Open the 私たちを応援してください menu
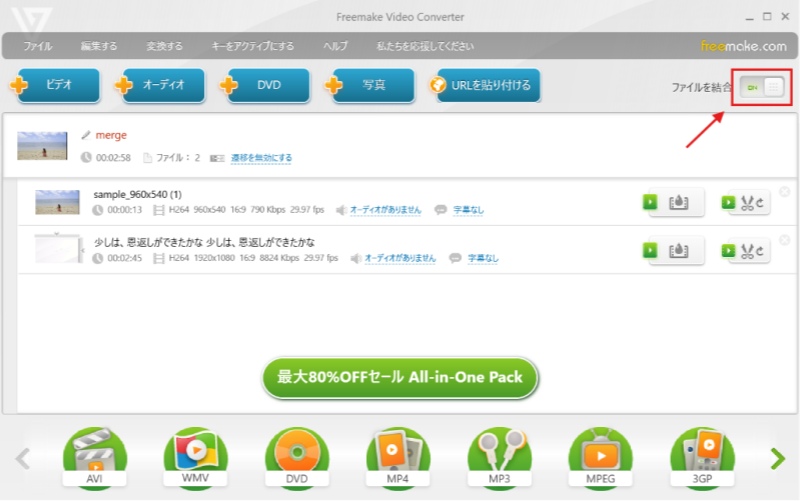Viewport: 800px width, 501px height. coord(425,46)
